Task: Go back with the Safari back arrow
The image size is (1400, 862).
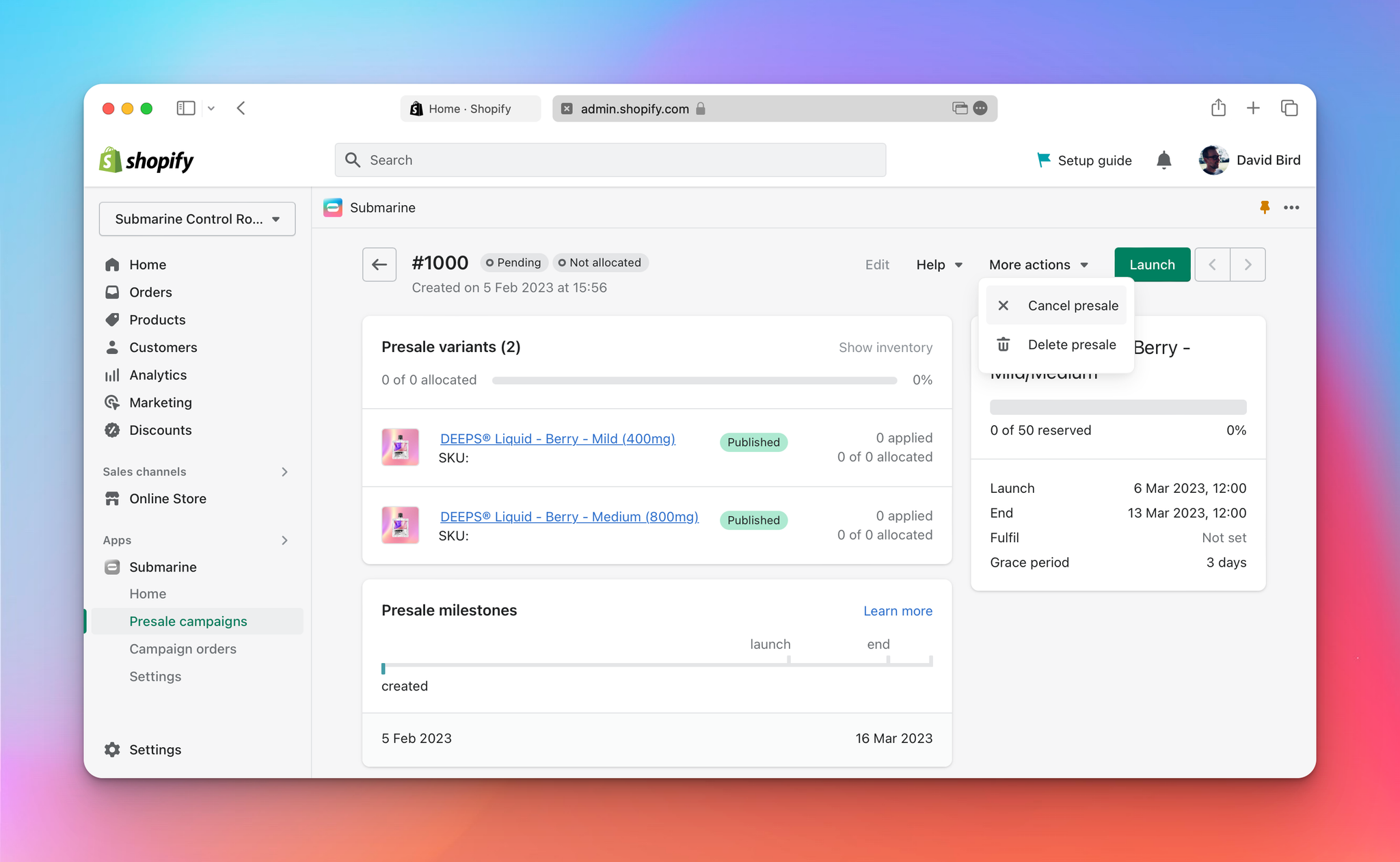Action: 241,108
